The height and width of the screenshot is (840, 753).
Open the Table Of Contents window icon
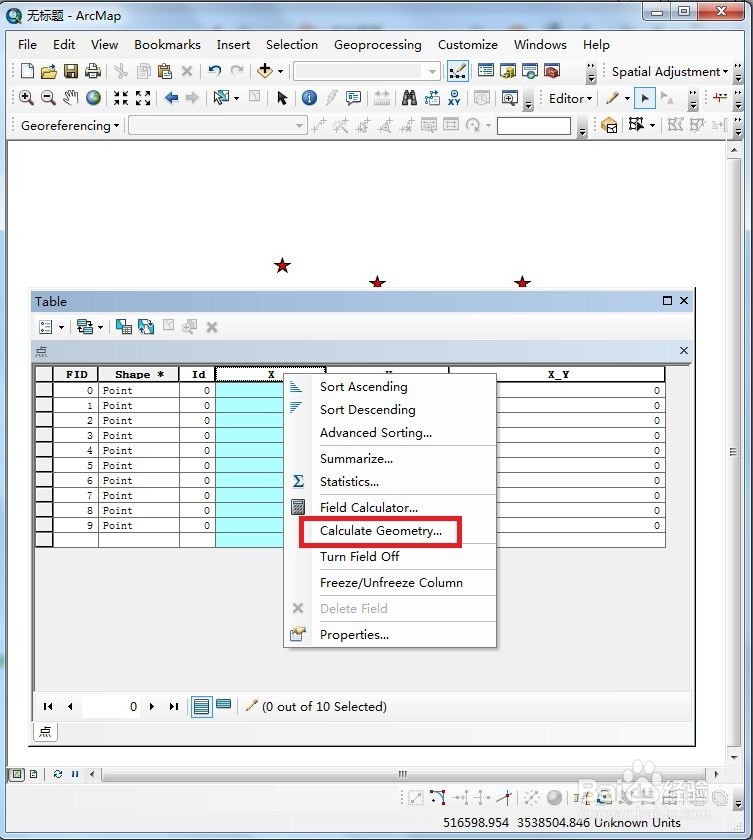(486, 71)
